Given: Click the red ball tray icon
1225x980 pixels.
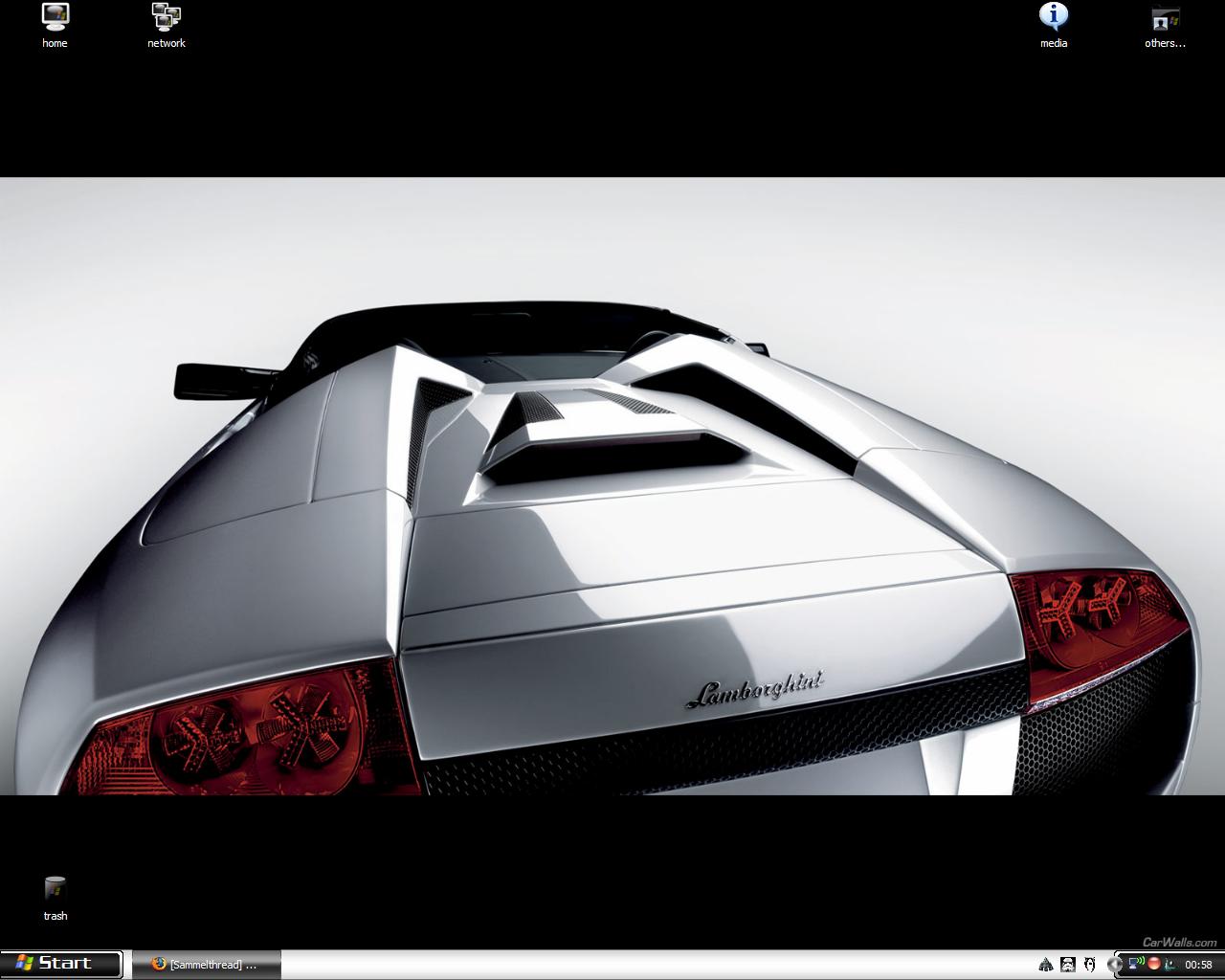Looking at the screenshot, I should (1154, 964).
